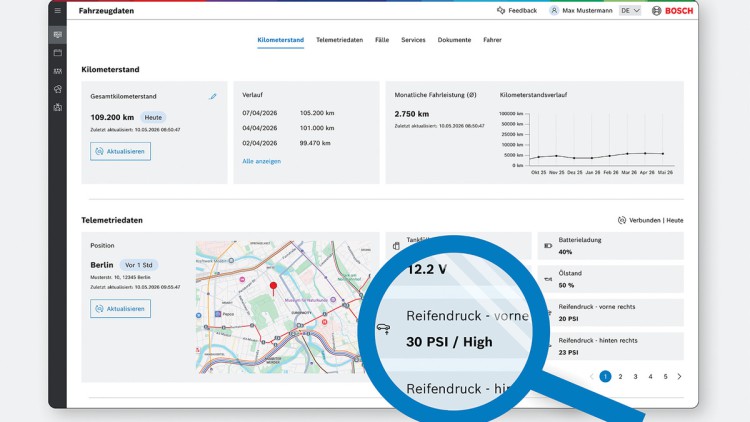
Task: Click the 2.750 km monthly value
Action: [x=412, y=114]
